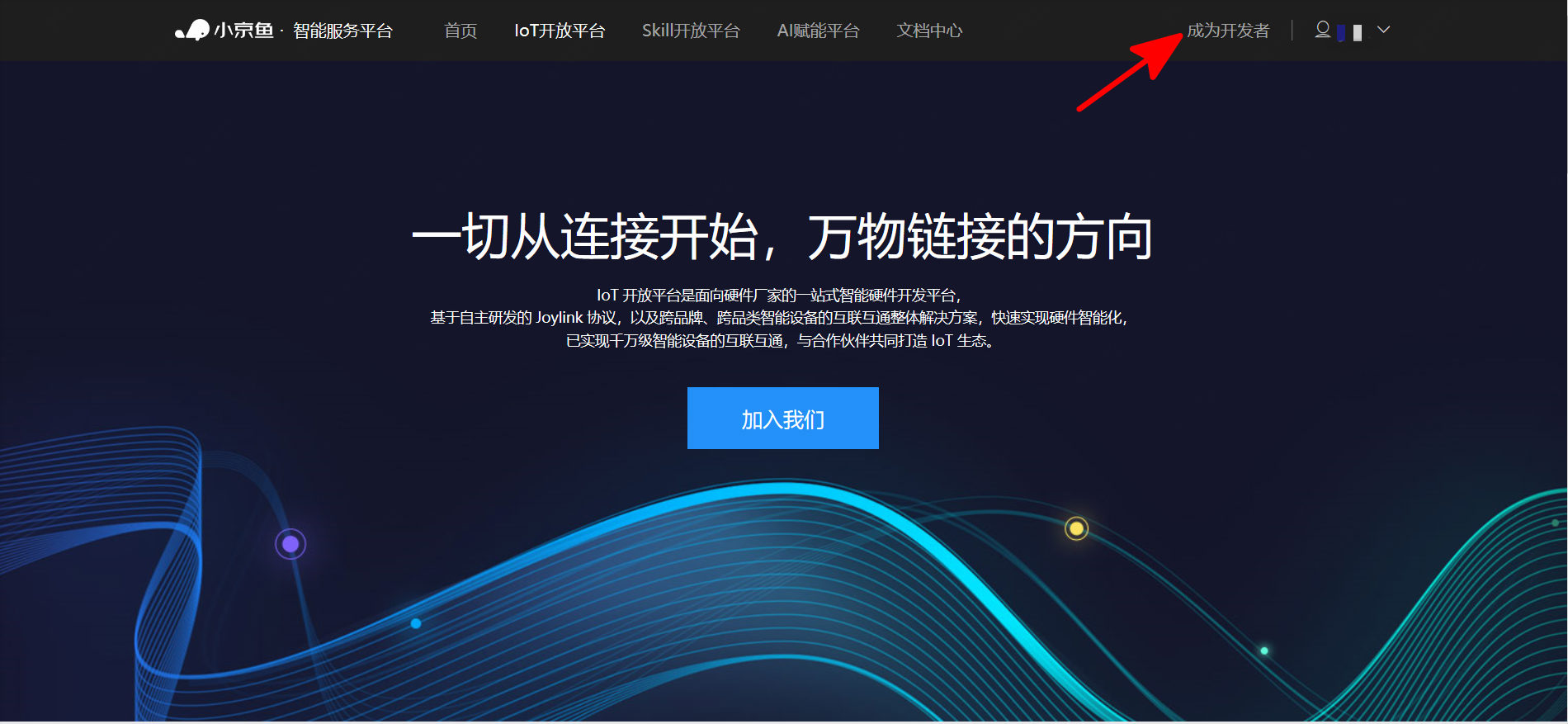Click the 小京鱼 brand name text
Image resolution: width=1568 pixels, height=724 pixels.
pyautogui.click(x=243, y=31)
